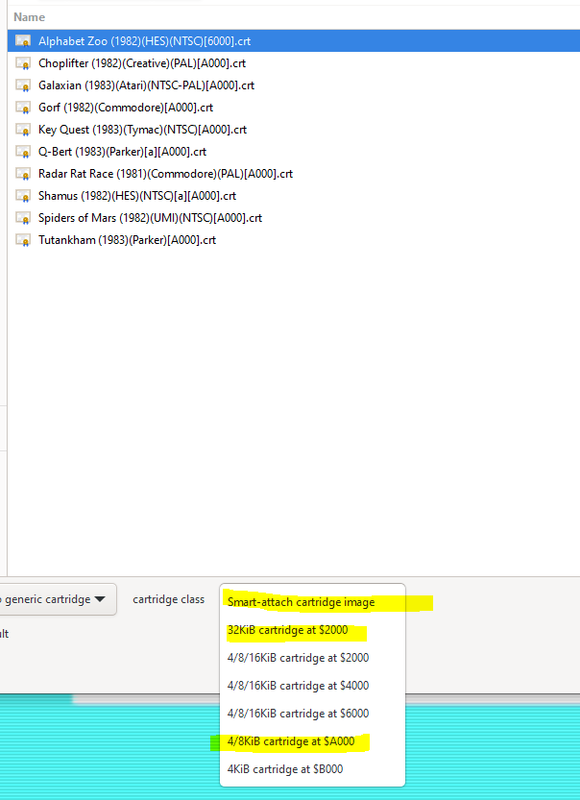
Task: Click the Gorf crt file icon
Action: (x=23, y=107)
